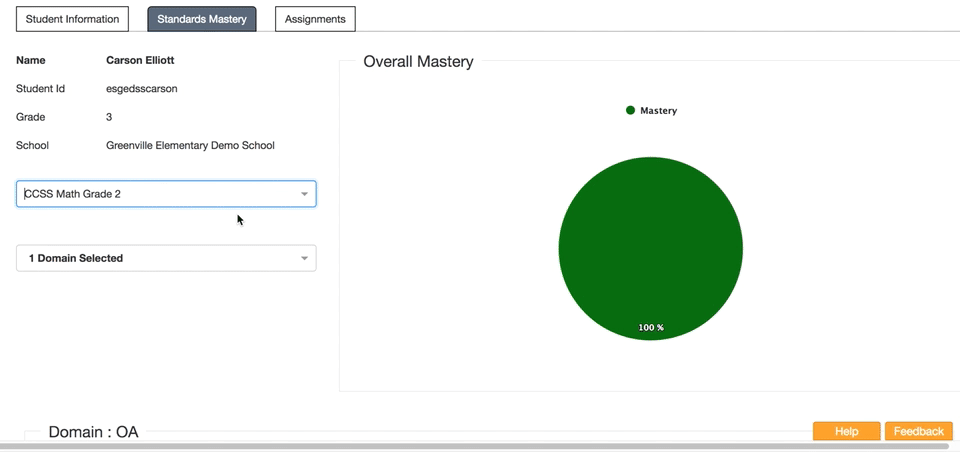Click arrow on 1 Domain Selected dropdown

pos(304,258)
